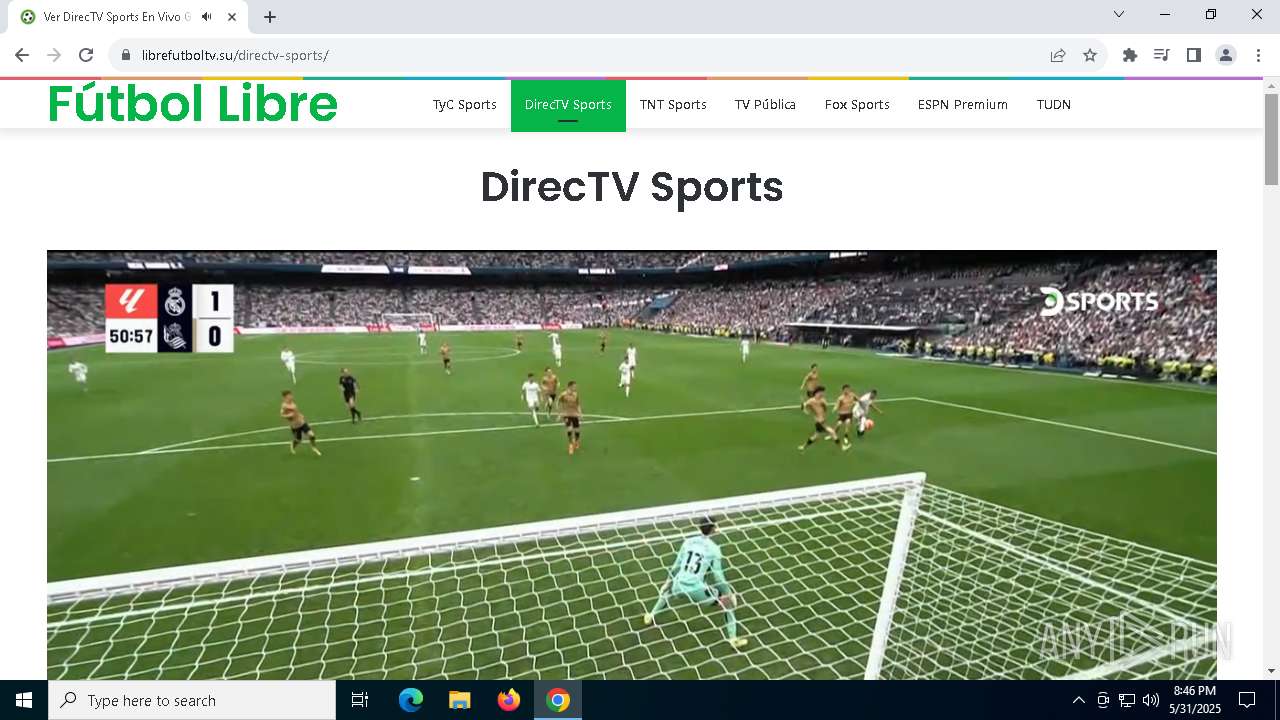Bookmark this tab with the star icon
The height and width of the screenshot is (720, 1280).
click(x=1090, y=55)
